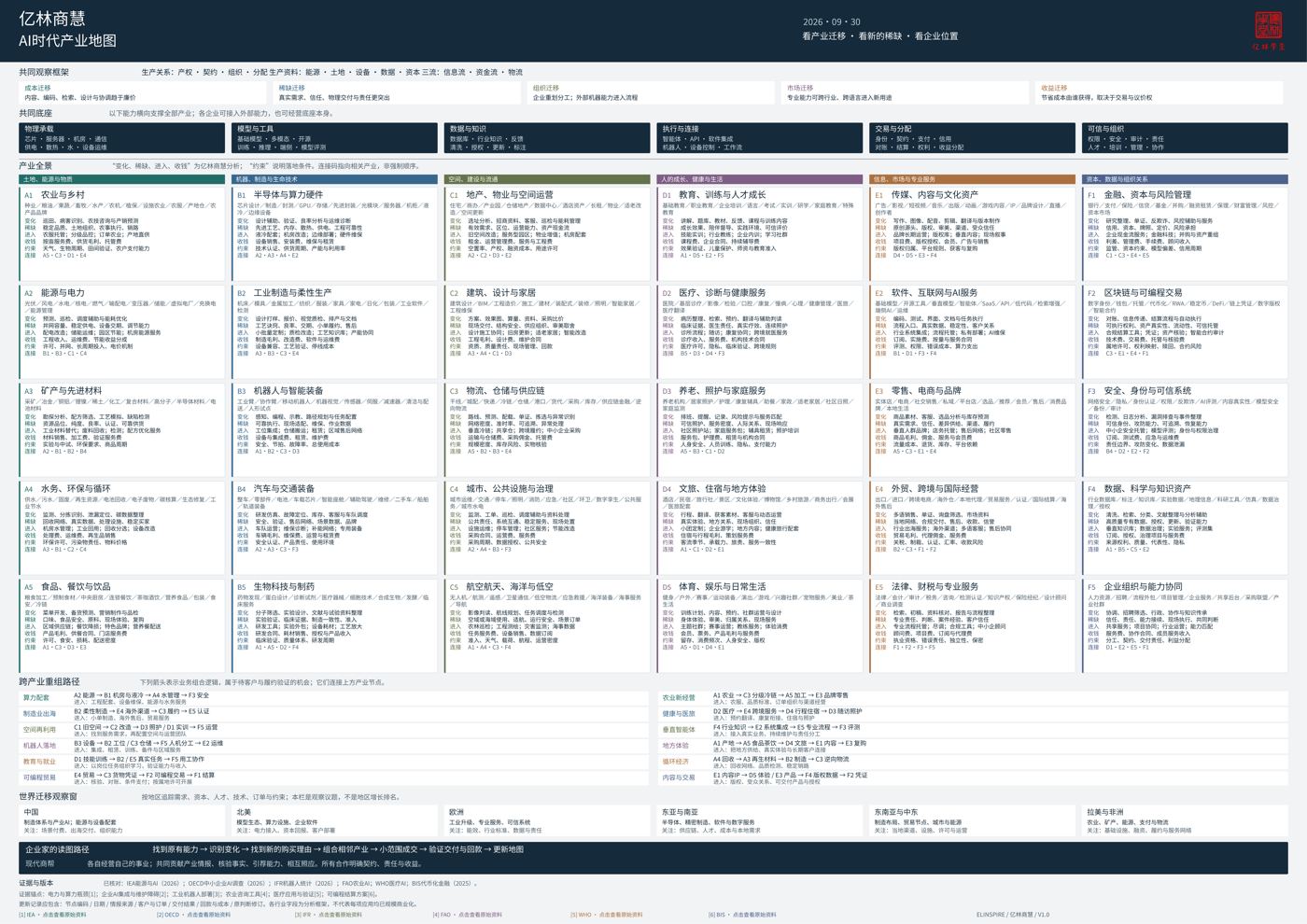
Task: Click the 可信与组织 base-layer box
Action: tap(1186, 138)
